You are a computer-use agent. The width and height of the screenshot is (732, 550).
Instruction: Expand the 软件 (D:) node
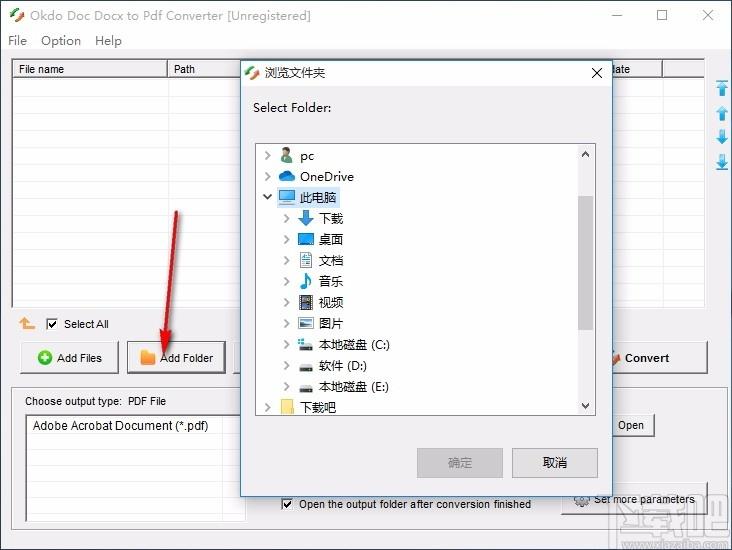point(287,366)
